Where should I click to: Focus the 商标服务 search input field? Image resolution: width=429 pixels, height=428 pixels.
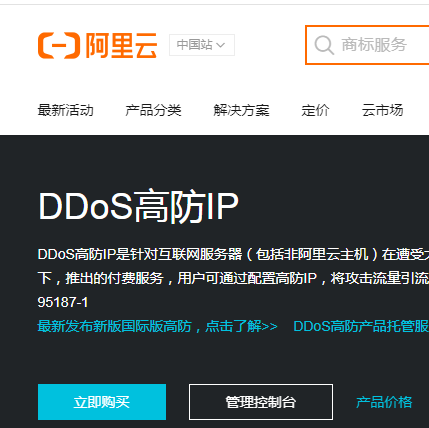click(368, 45)
